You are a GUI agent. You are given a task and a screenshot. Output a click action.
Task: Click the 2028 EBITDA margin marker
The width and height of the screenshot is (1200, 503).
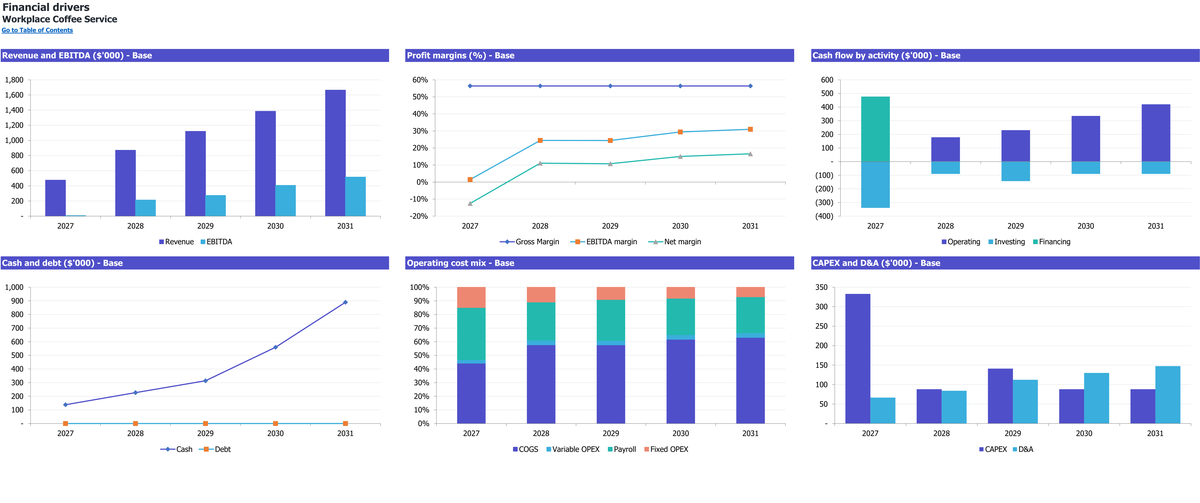tap(540, 141)
